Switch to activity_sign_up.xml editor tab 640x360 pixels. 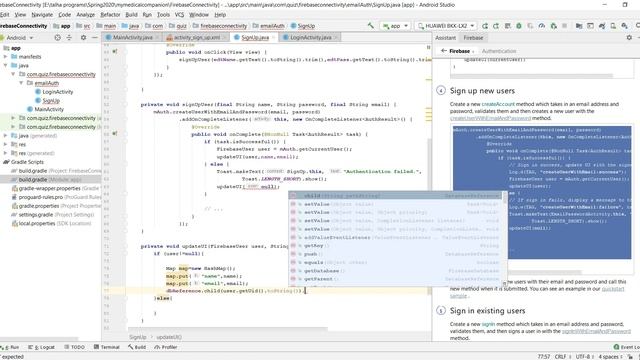[x=196, y=38]
